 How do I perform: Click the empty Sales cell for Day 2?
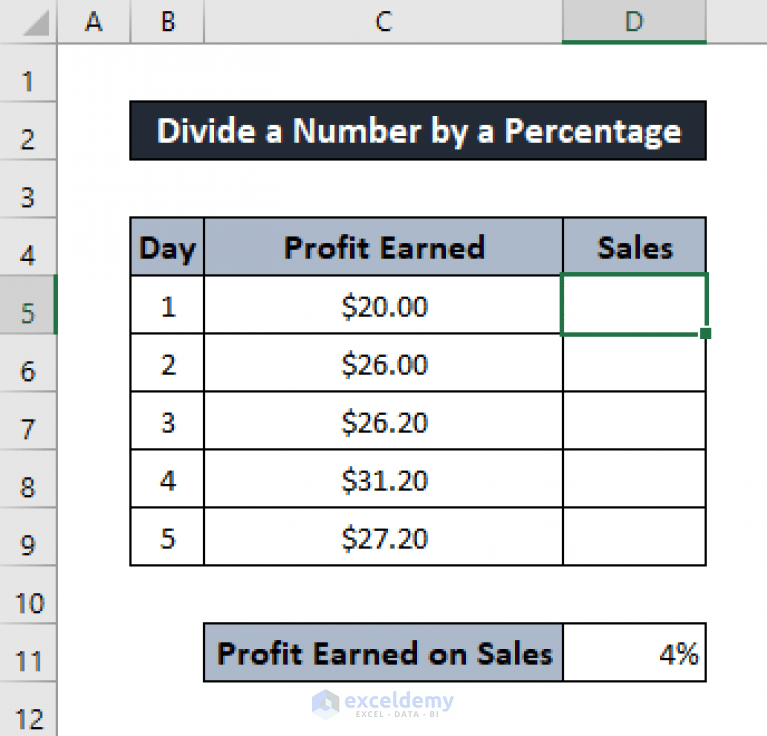[x=634, y=363]
